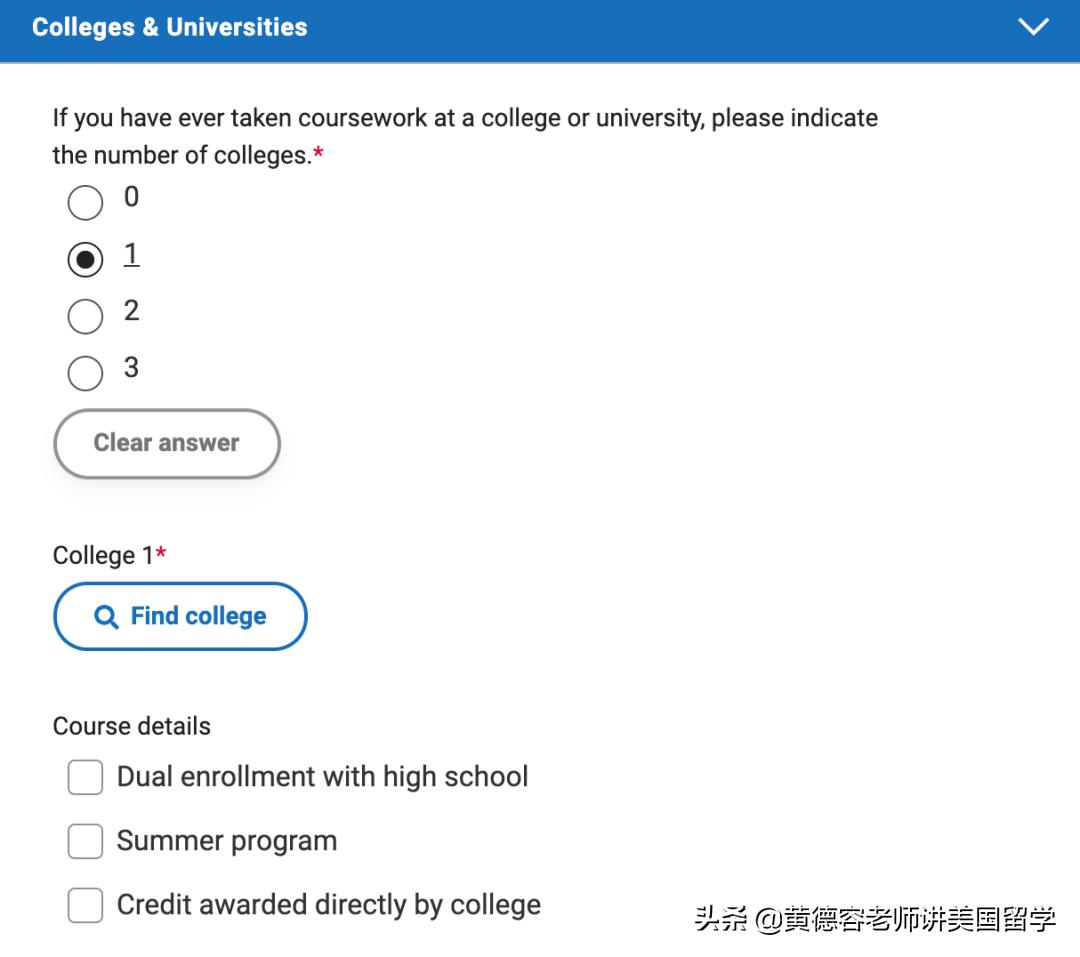Check the Summer program option
This screenshot has width=1080, height=957.
[x=85, y=841]
